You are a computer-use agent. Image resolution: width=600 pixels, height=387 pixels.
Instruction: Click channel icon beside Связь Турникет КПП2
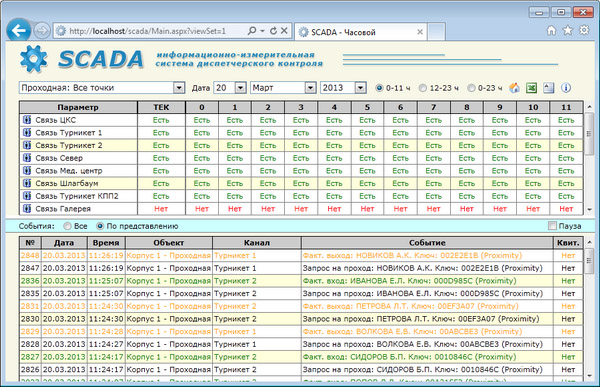[27, 196]
